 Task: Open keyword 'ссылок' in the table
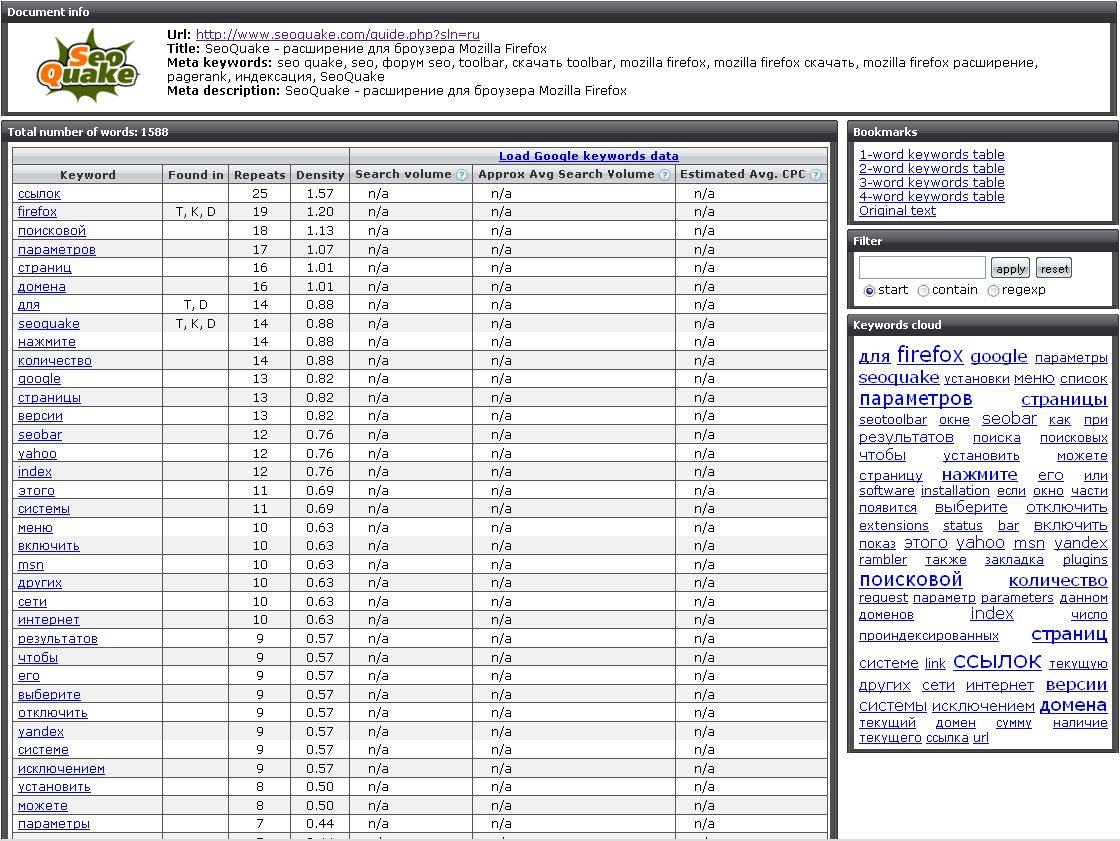click(39, 194)
